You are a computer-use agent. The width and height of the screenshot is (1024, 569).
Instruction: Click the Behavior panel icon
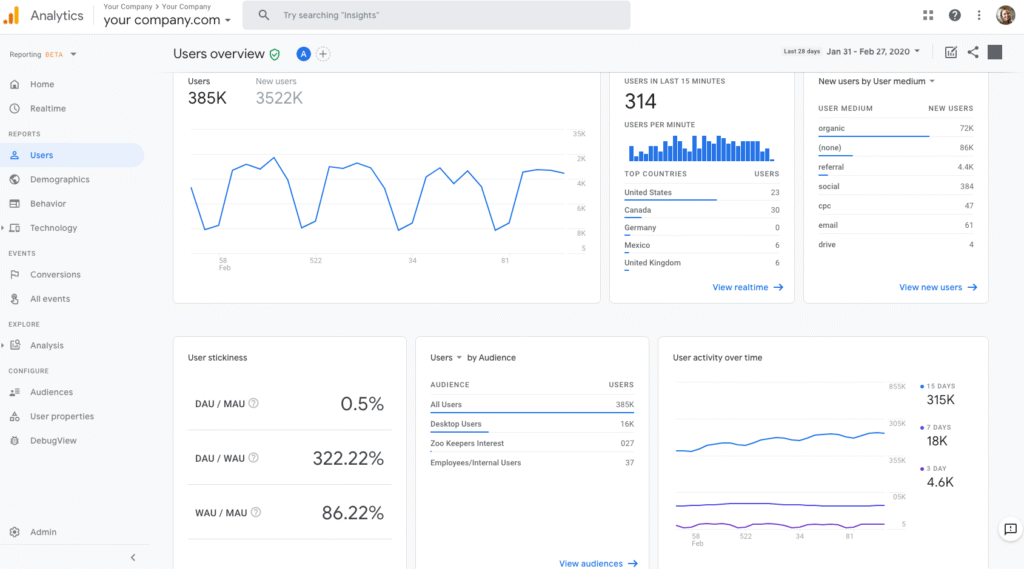[x=15, y=203]
